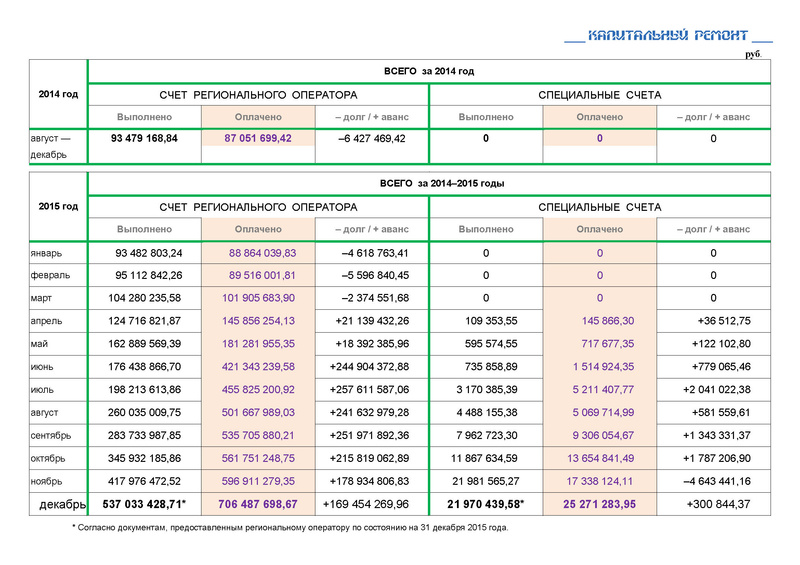Select the header 'ВСЕГО за 2014 год'
Viewport: 800px width, 565px height.
point(429,71)
